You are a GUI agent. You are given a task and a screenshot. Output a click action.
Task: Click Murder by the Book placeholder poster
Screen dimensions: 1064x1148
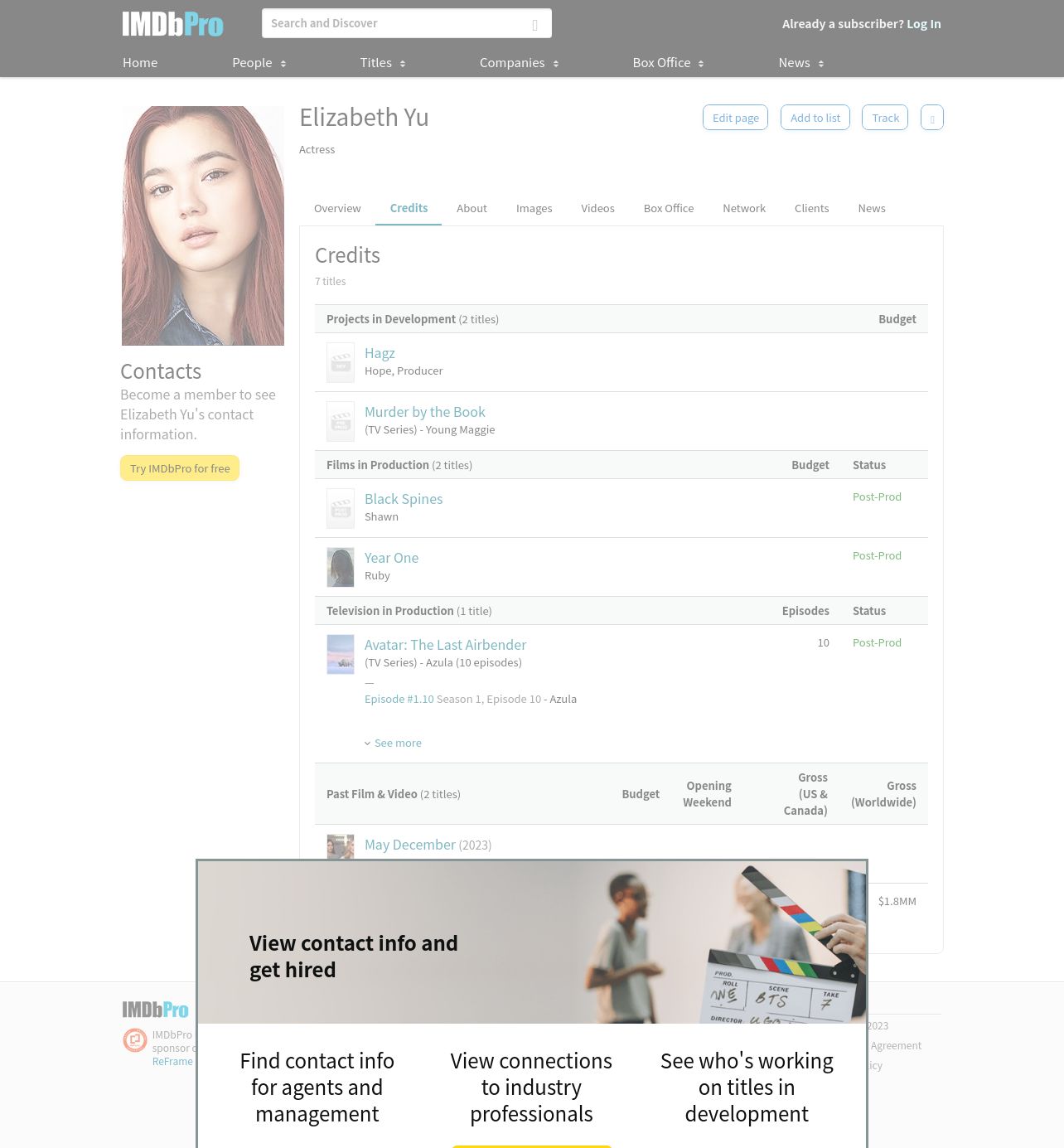(x=341, y=421)
